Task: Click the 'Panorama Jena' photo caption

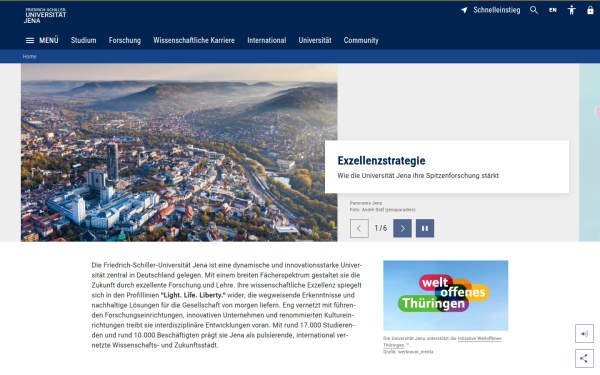Action: [366, 203]
